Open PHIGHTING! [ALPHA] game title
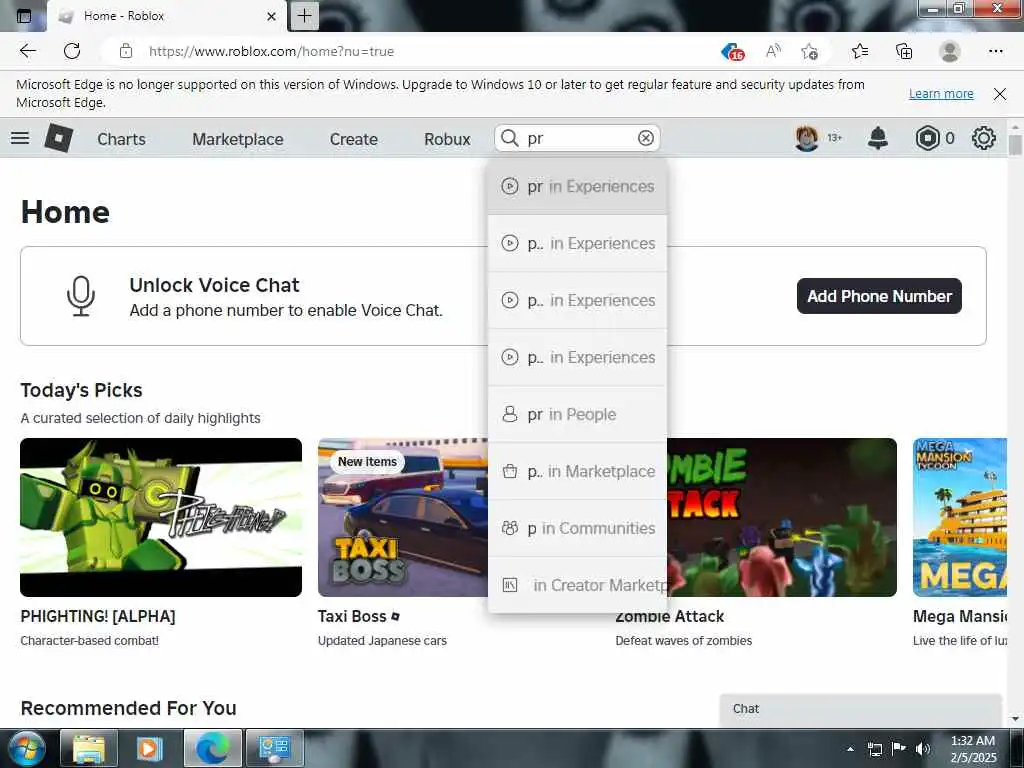 point(98,616)
